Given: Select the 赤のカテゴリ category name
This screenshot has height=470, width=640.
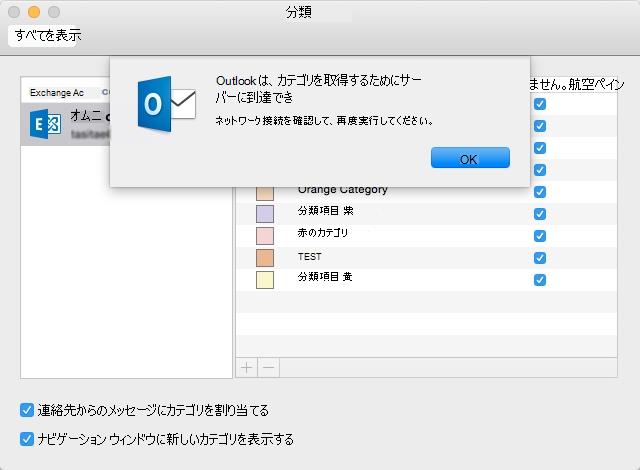Looking at the screenshot, I should tap(322, 233).
